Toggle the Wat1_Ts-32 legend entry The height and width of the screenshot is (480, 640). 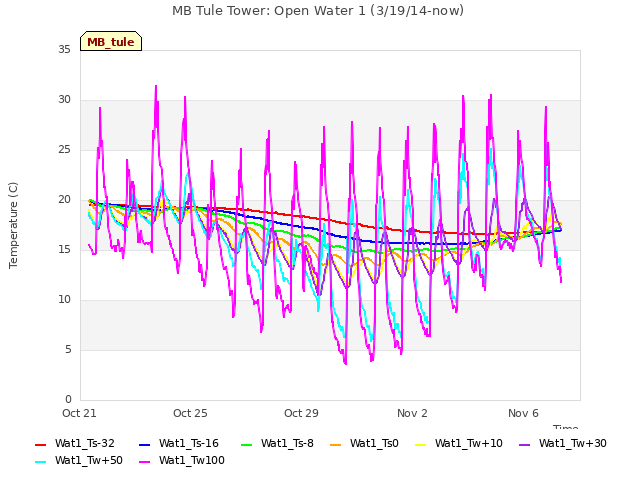(75, 444)
